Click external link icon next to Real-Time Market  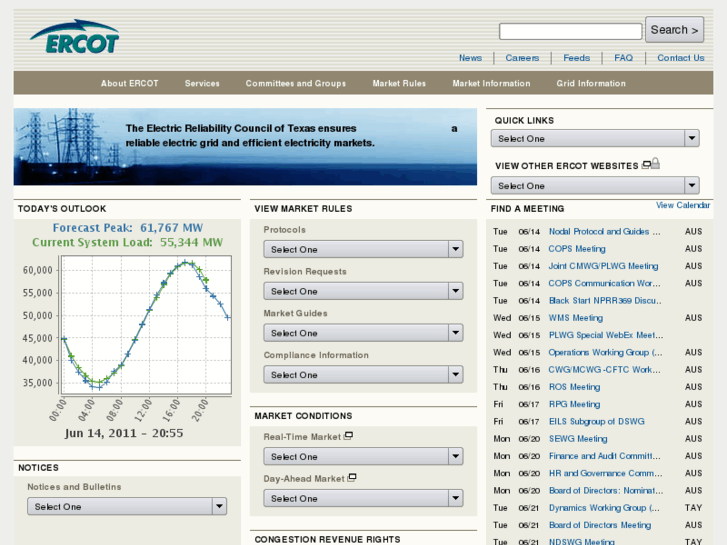coord(348,436)
